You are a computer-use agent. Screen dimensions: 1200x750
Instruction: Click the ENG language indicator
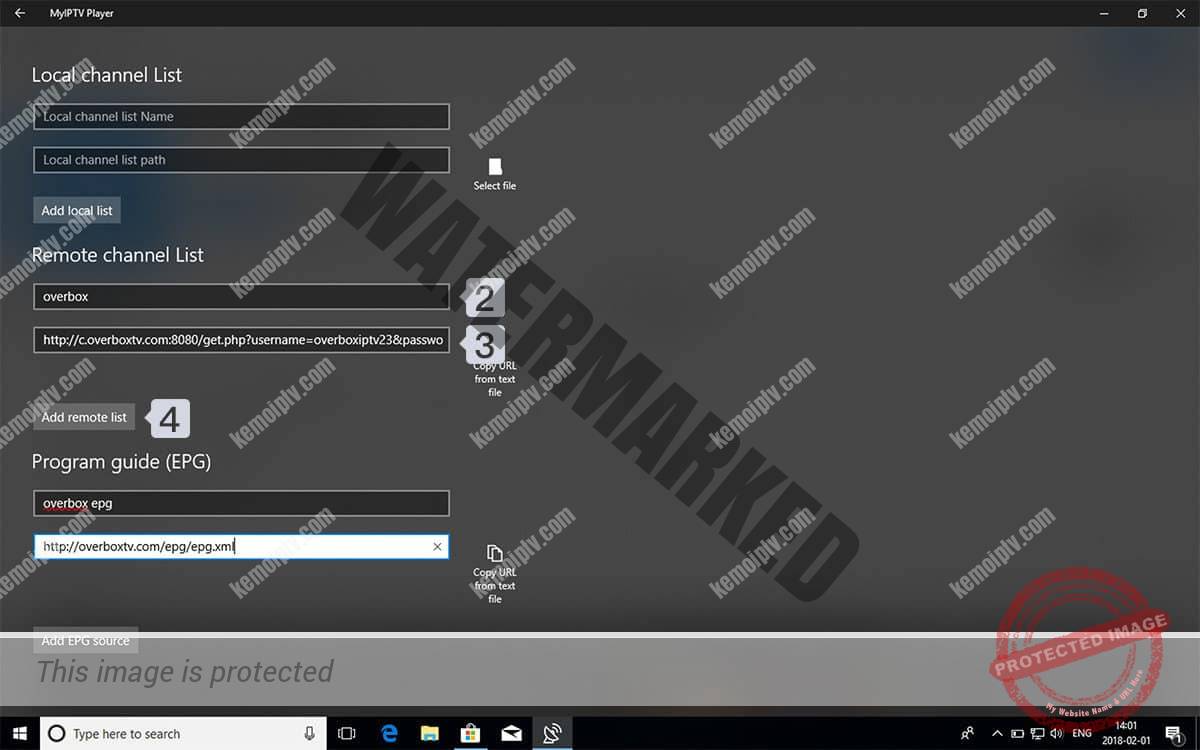pyautogui.click(x=1082, y=733)
